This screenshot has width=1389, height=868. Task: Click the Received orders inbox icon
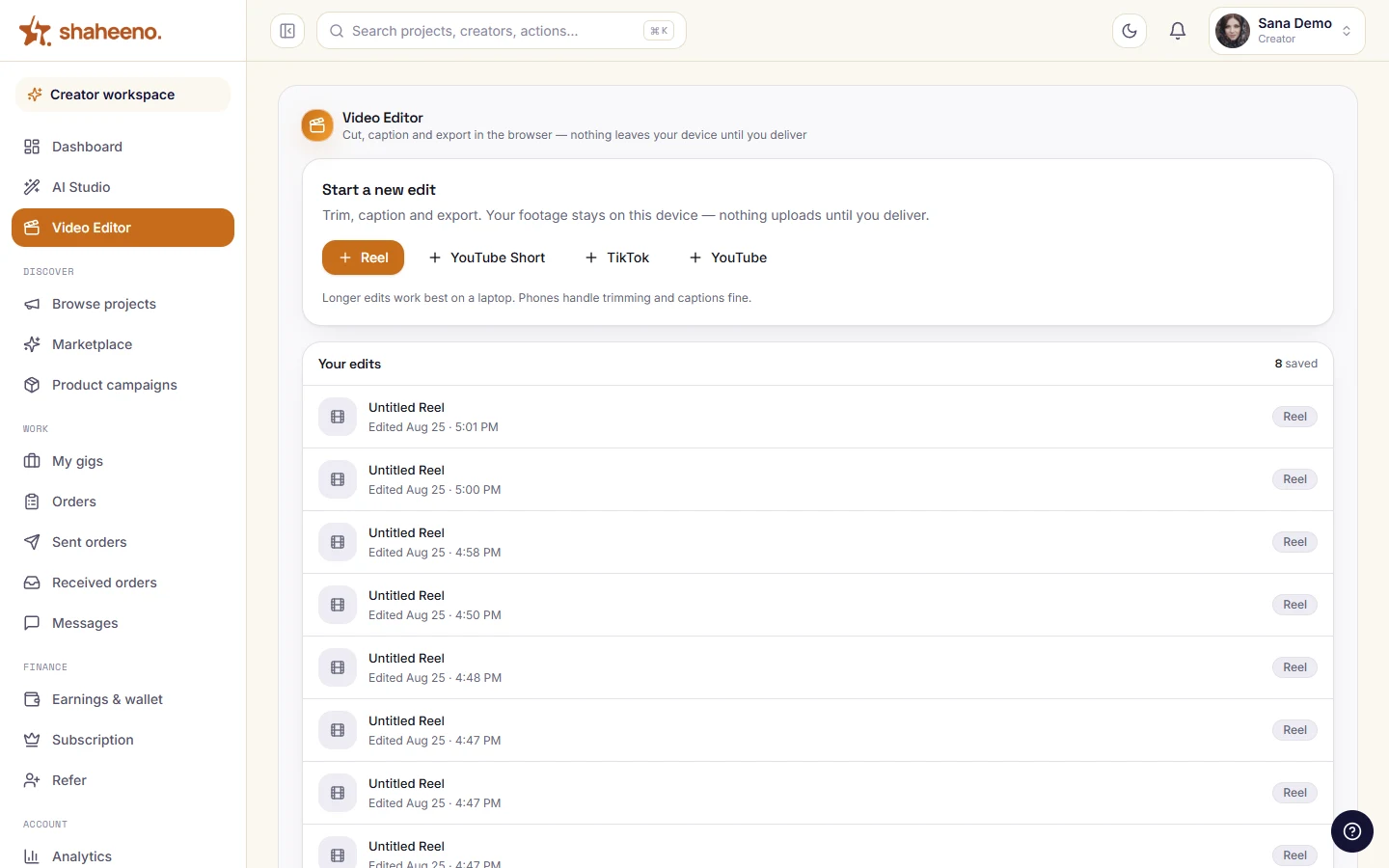pos(32,583)
